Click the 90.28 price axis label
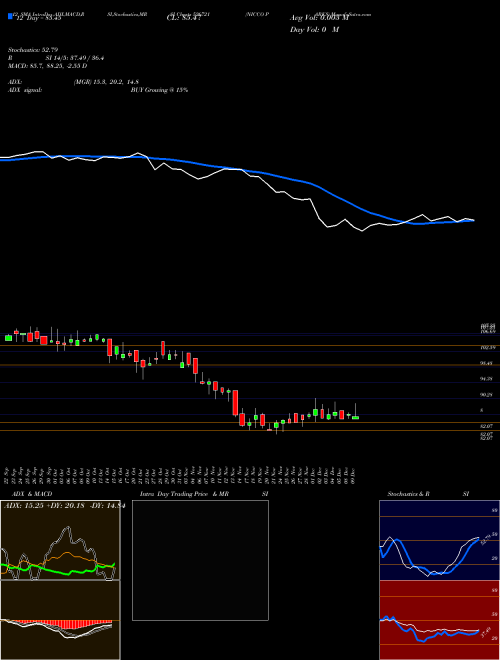Viewport: 500px width, 660px height. point(487,395)
